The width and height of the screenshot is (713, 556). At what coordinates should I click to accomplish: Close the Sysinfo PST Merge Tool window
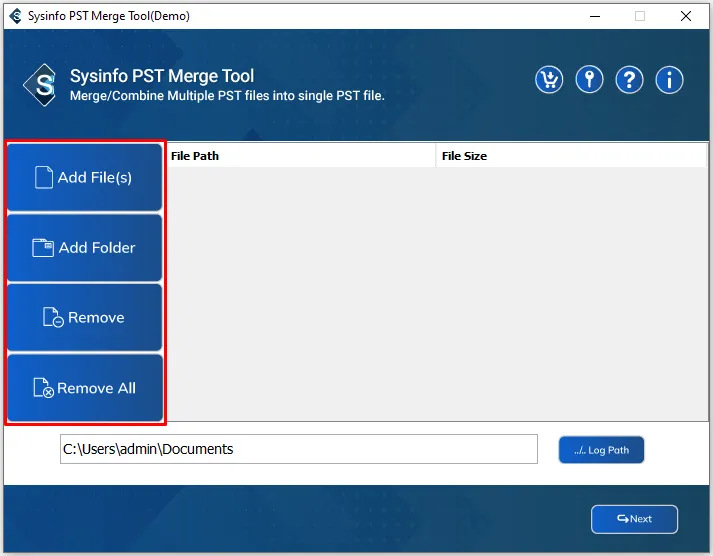686,16
